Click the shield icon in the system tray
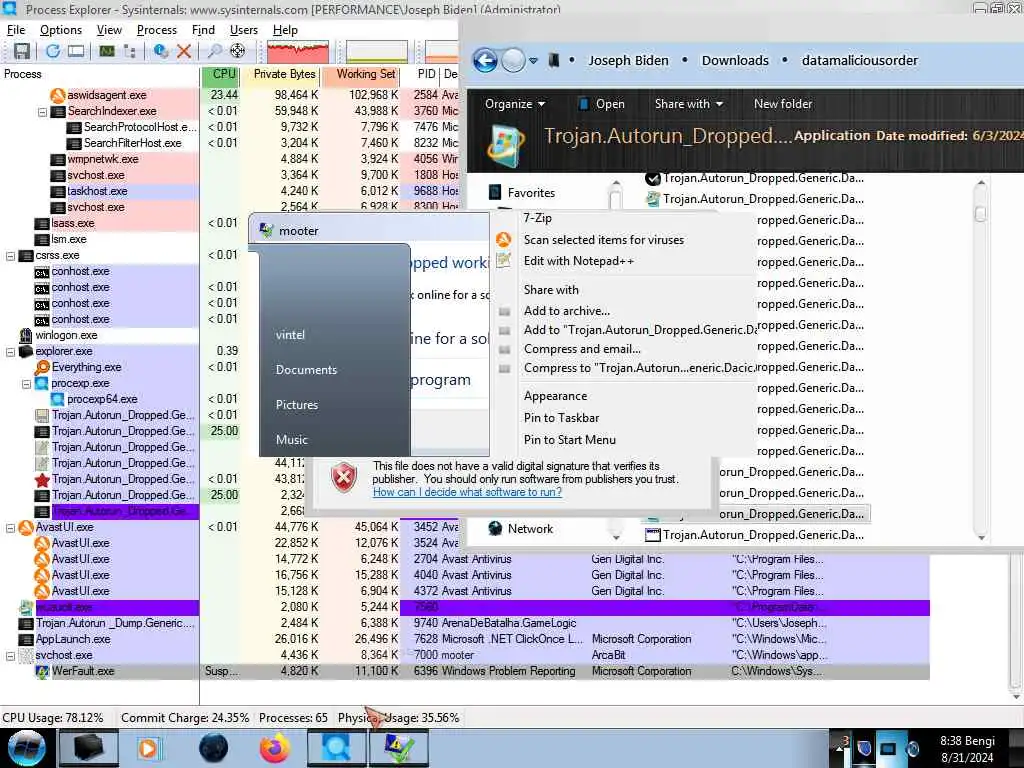This screenshot has width=1024, height=768. tap(864, 748)
